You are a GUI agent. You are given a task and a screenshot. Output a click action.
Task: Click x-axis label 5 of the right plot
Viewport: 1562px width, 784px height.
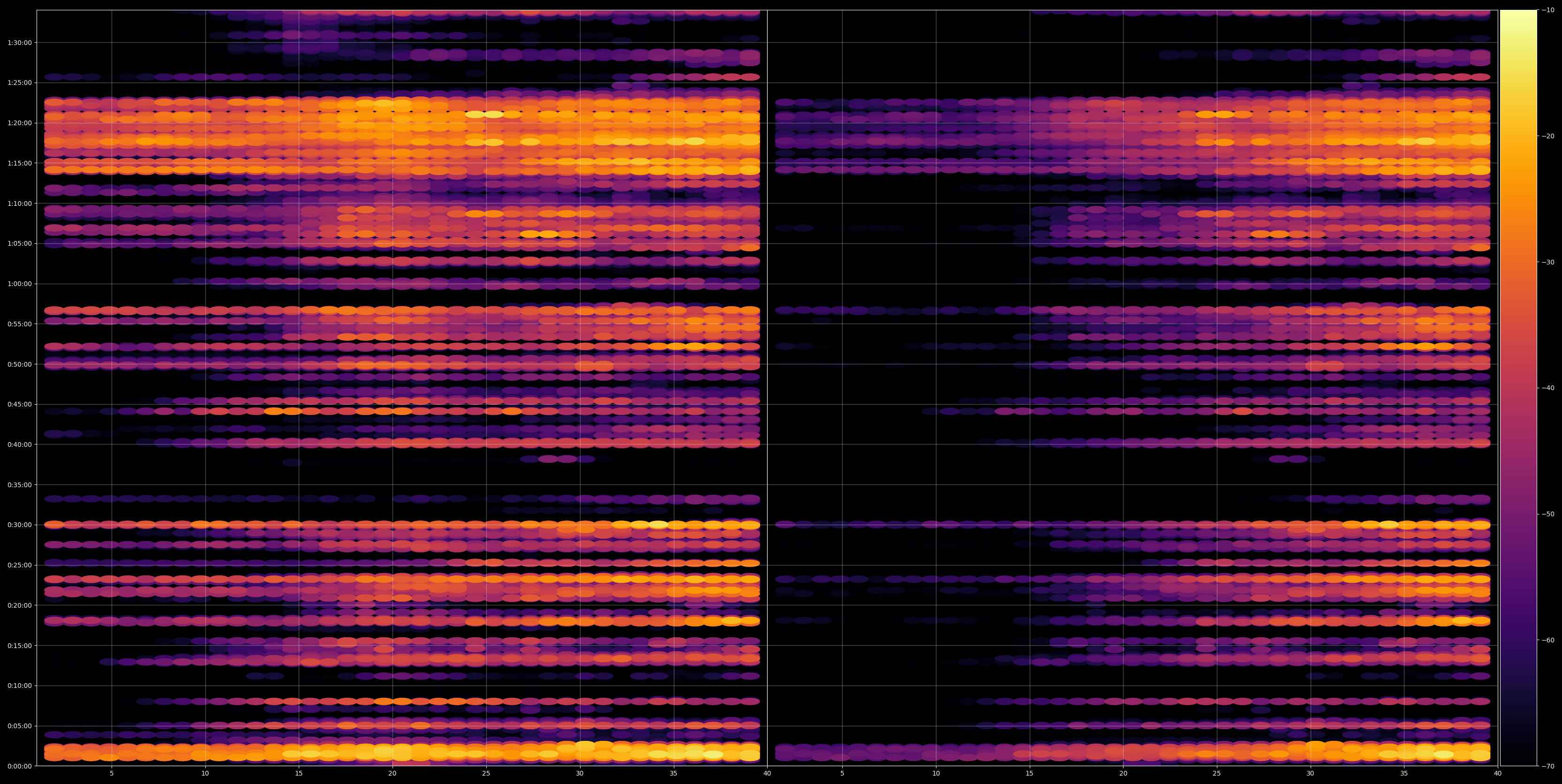pos(842,774)
